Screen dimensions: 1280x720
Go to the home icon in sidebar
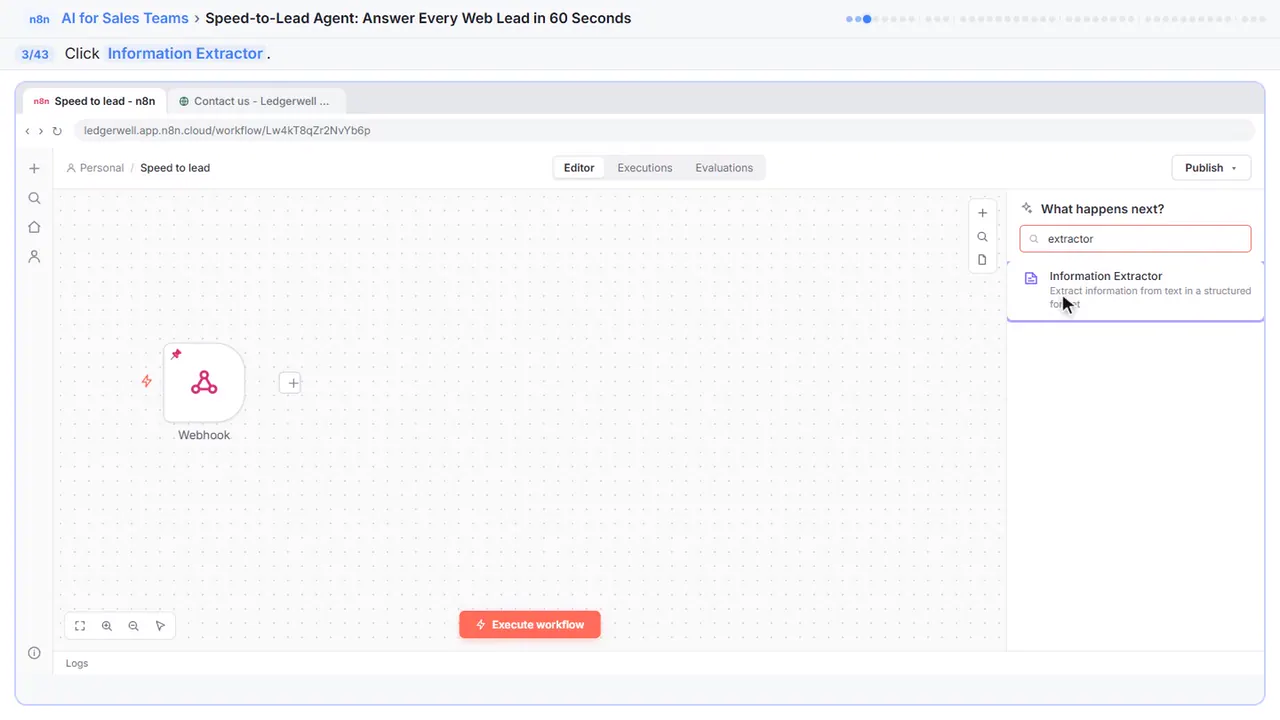click(34, 227)
